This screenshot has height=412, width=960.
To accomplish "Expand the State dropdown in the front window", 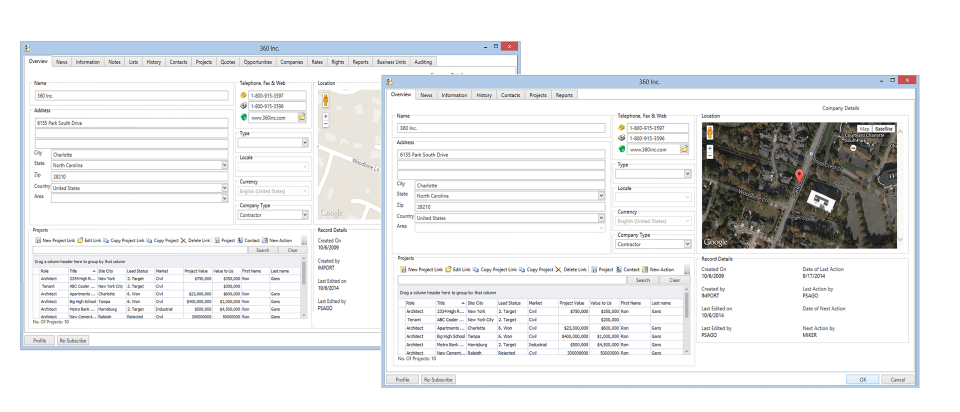I will (602, 196).
